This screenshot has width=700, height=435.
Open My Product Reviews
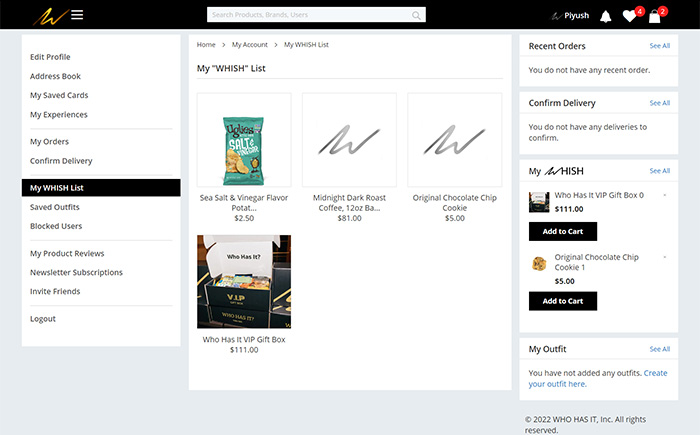click(x=67, y=253)
